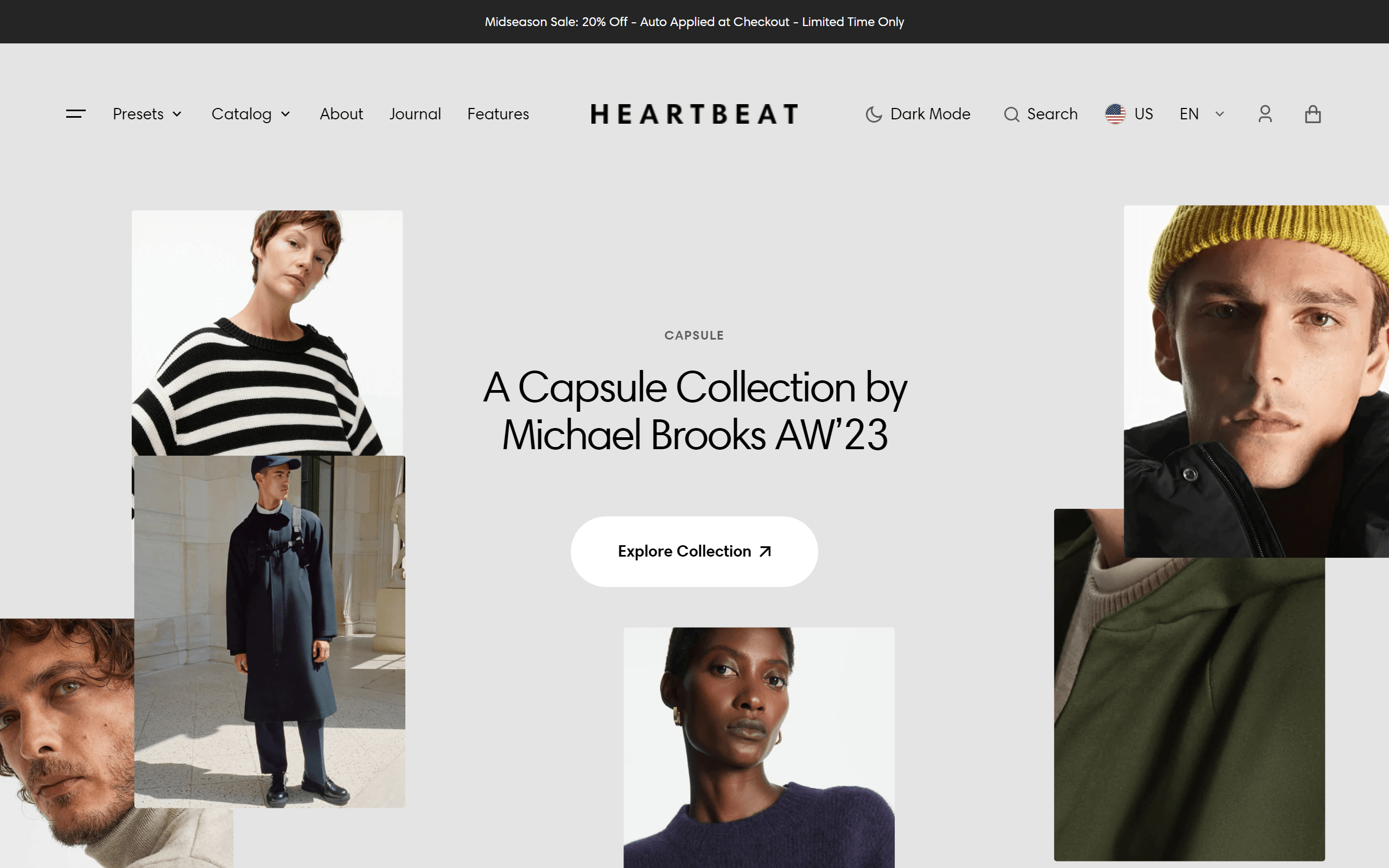The height and width of the screenshot is (868, 1389).
Task: Click the arrow icon in Explore Collection
Action: click(765, 551)
